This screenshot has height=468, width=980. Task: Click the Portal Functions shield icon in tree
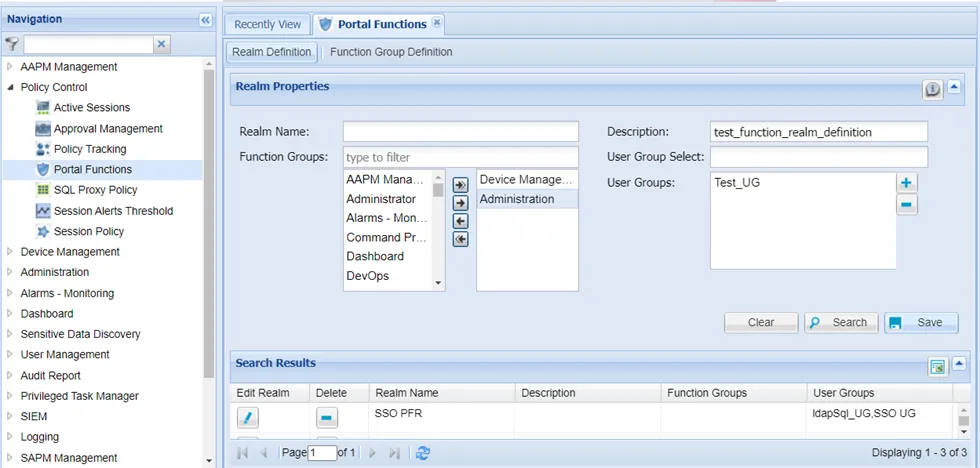point(42,169)
